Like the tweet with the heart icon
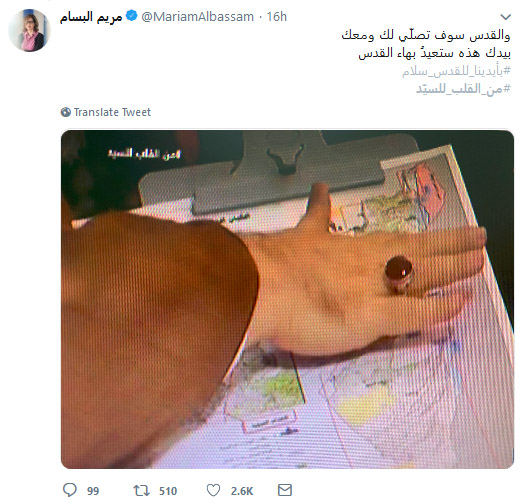The height and width of the screenshot is (503, 523). tap(213, 491)
